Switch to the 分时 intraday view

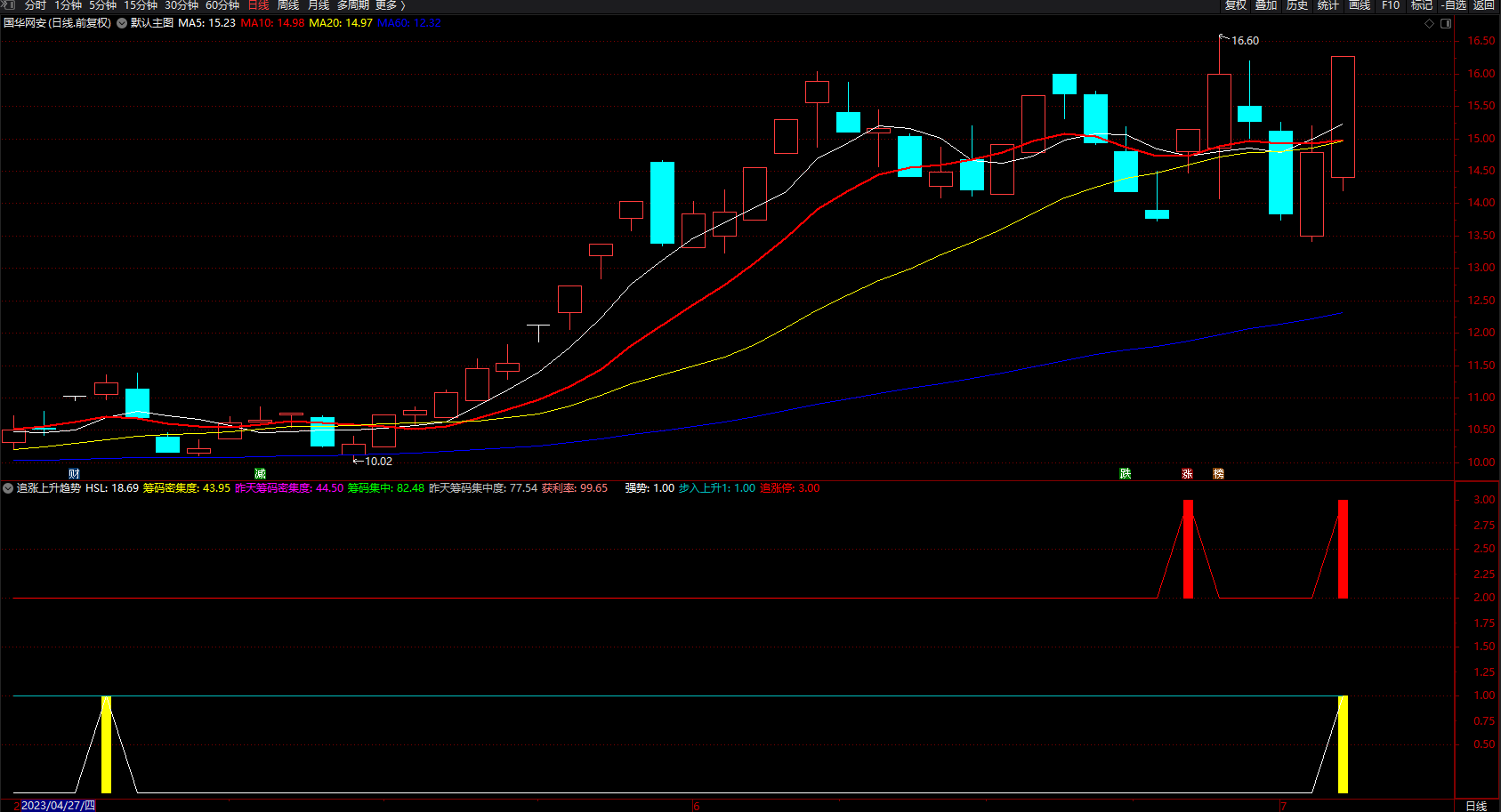coord(35,5)
